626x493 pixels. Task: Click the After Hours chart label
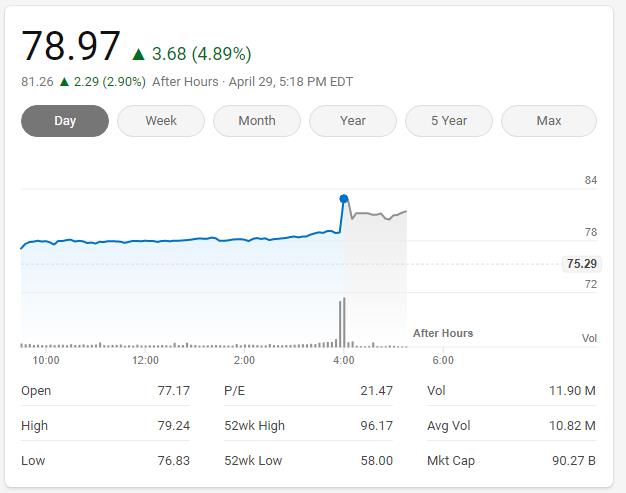(443, 333)
